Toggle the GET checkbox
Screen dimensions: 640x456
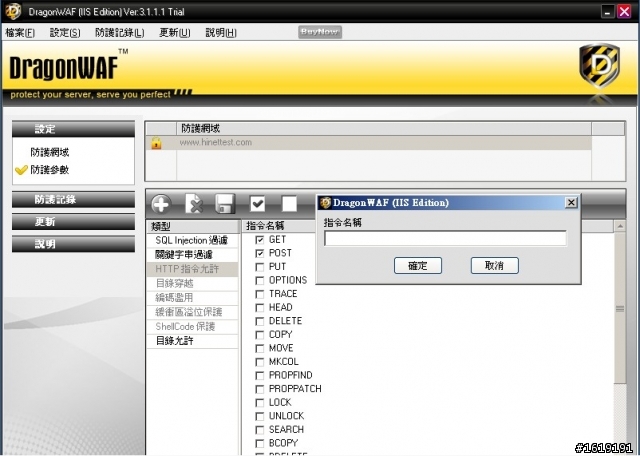click(260, 240)
